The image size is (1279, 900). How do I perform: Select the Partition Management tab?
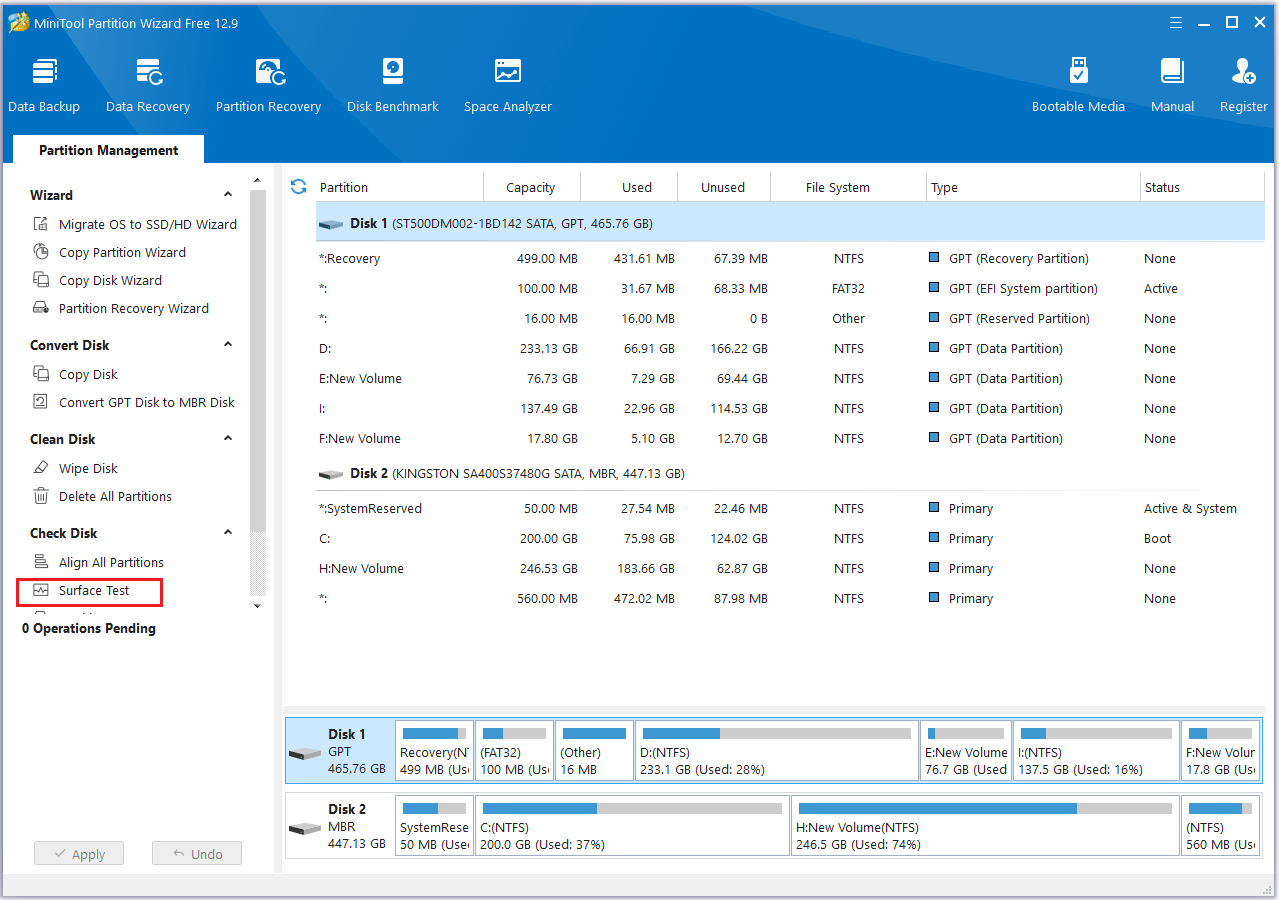coord(108,150)
